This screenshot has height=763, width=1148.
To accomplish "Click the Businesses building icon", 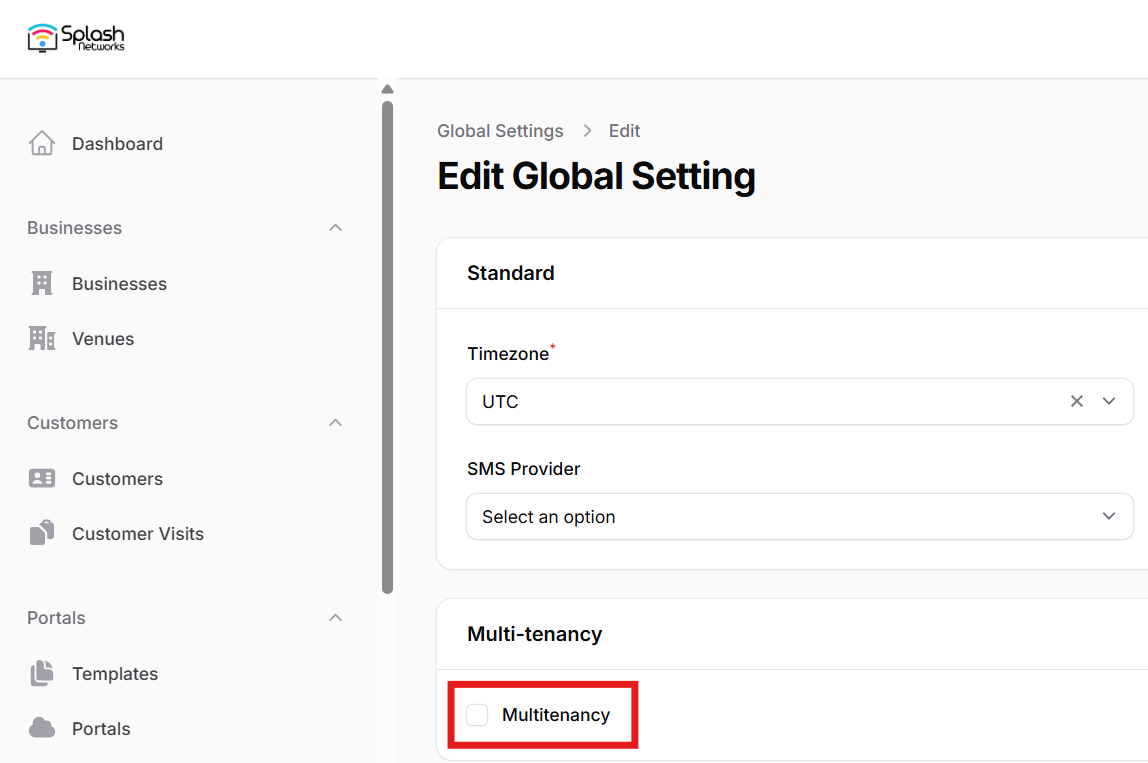I will click(42, 283).
